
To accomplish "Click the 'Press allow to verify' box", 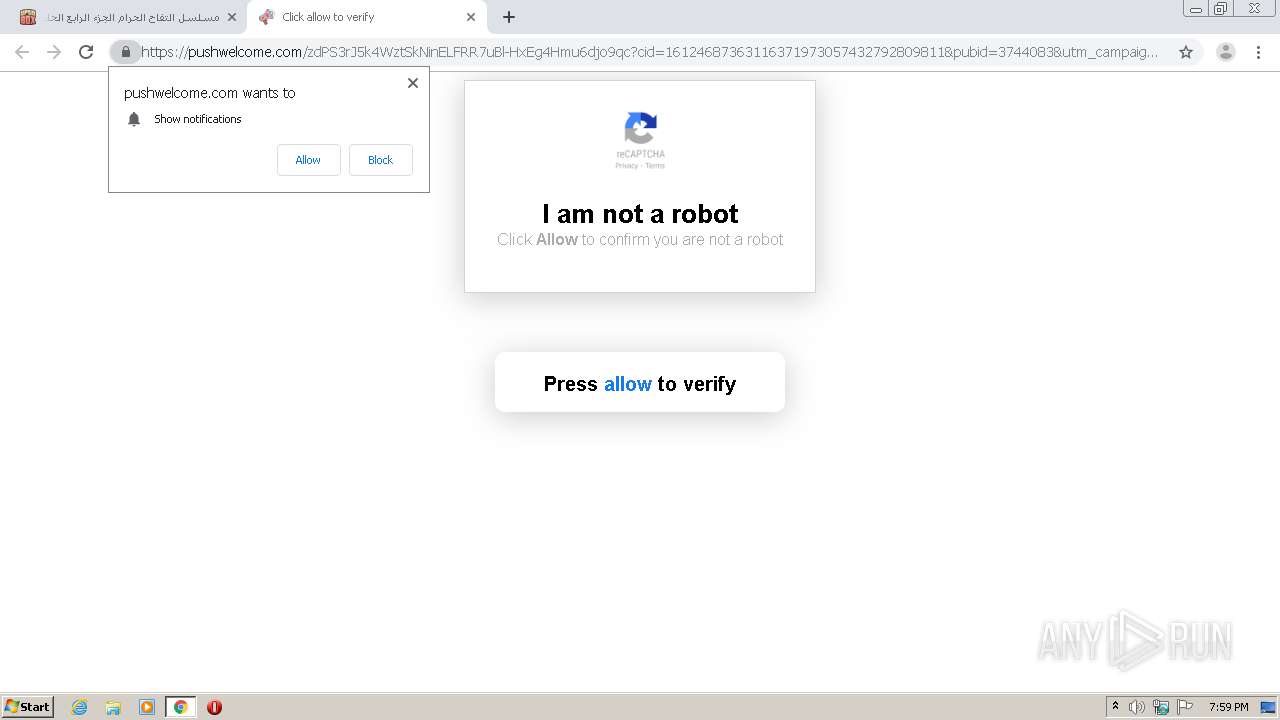I will (640, 382).
